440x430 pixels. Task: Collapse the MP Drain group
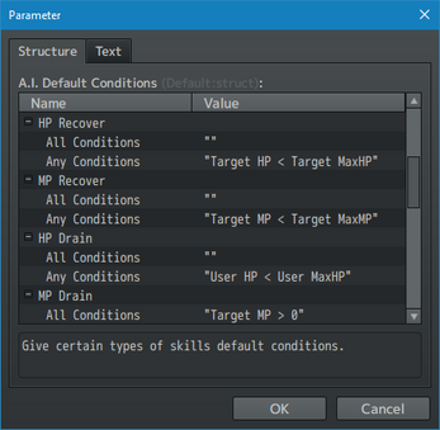28,295
